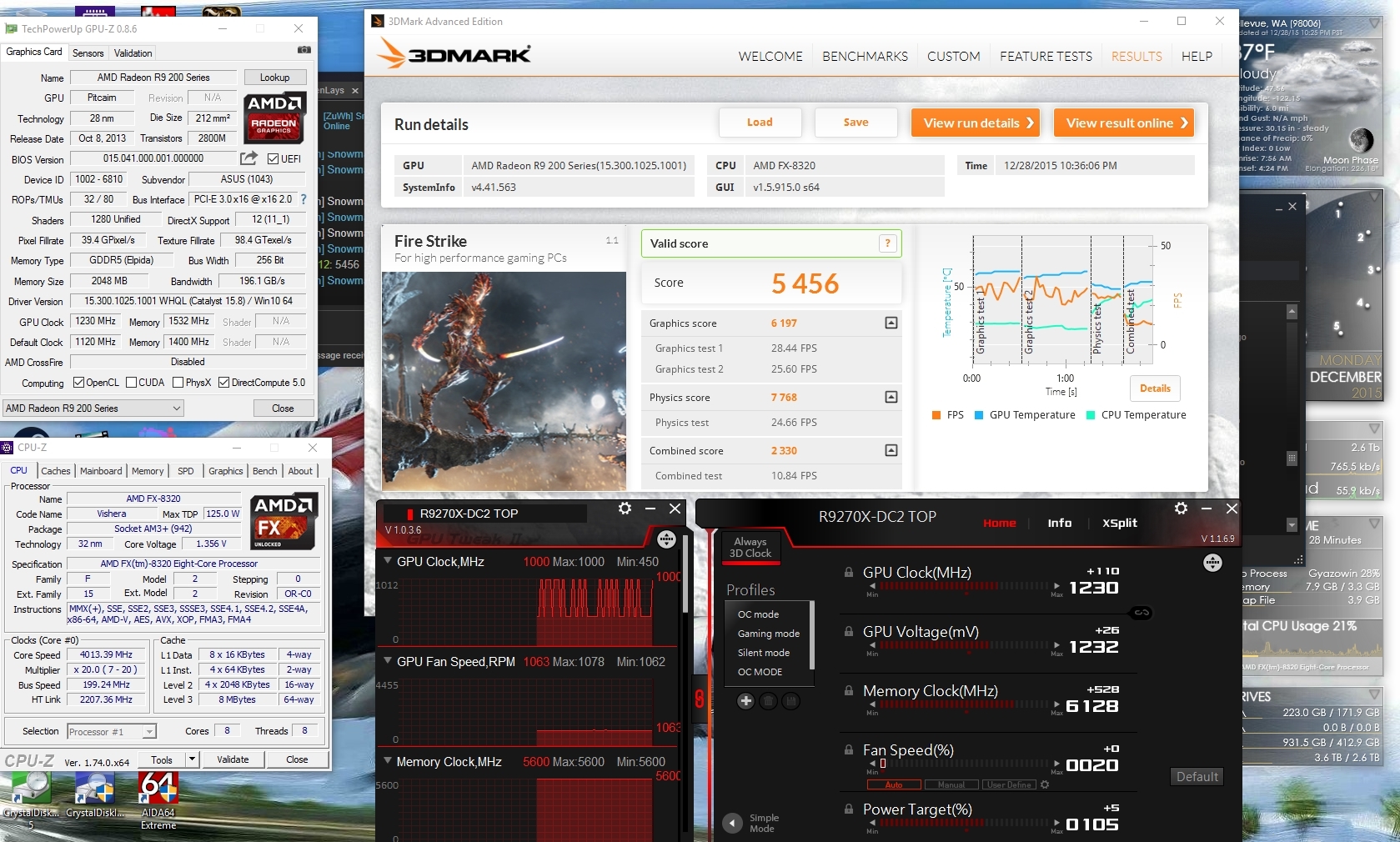Open Mainboard tab in CPU-Z
The height and width of the screenshot is (842, 1400).
(x=101, y=471)
